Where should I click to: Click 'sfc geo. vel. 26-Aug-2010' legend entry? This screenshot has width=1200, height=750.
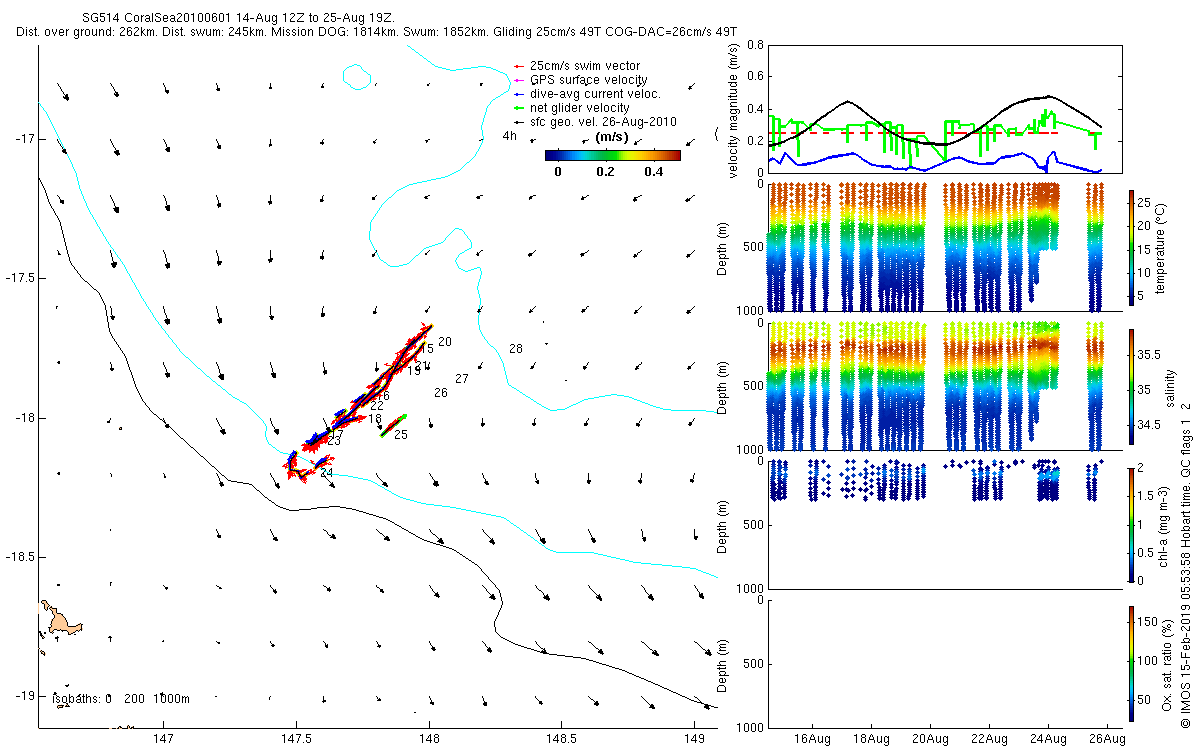point(595,121)
